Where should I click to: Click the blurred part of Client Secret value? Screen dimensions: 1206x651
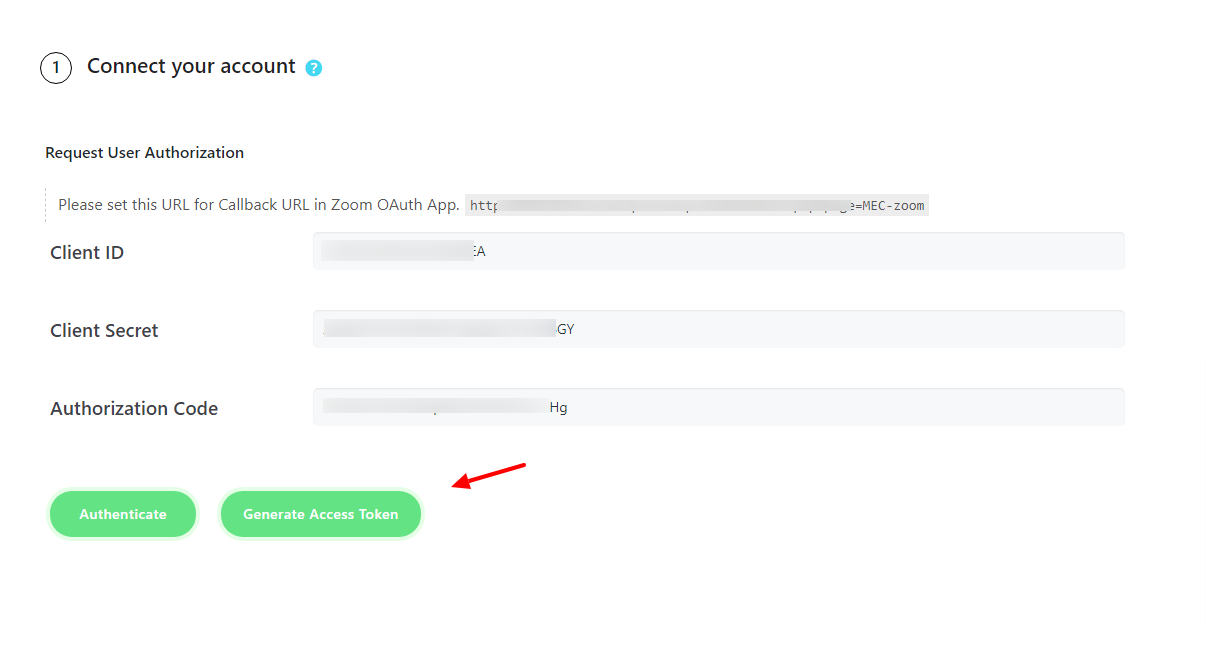[x=439, y=329]
